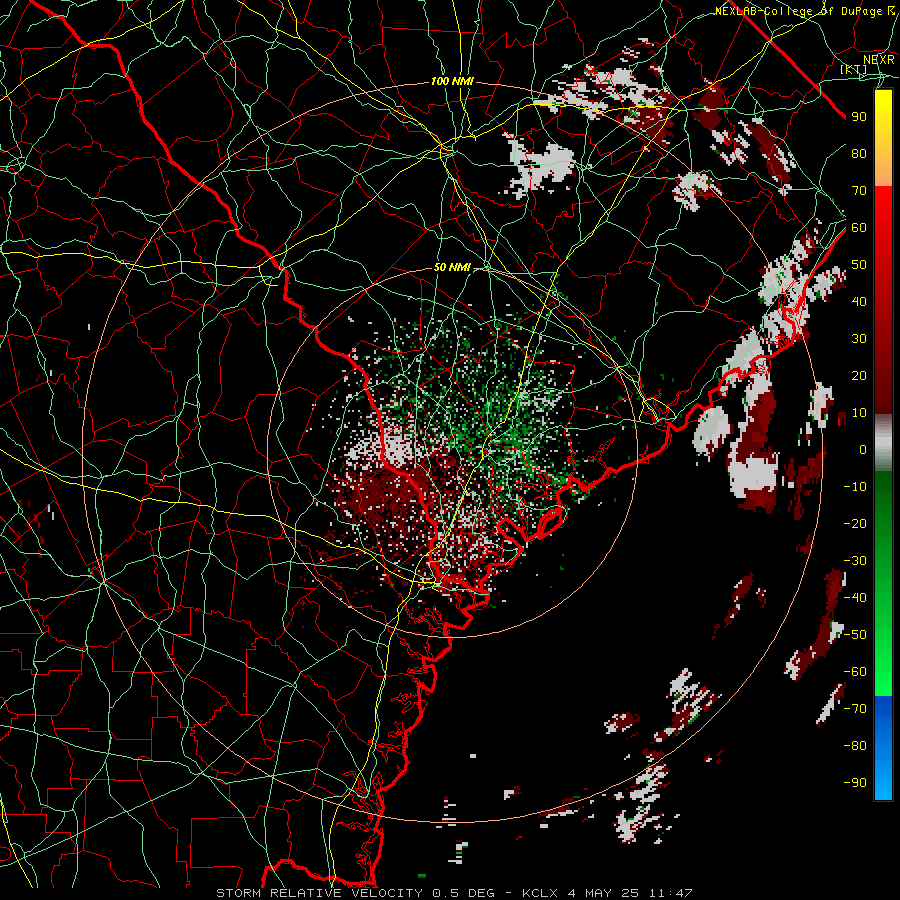
Task: Select the "-10" value on the velocity scale
Action: [855, 487]
